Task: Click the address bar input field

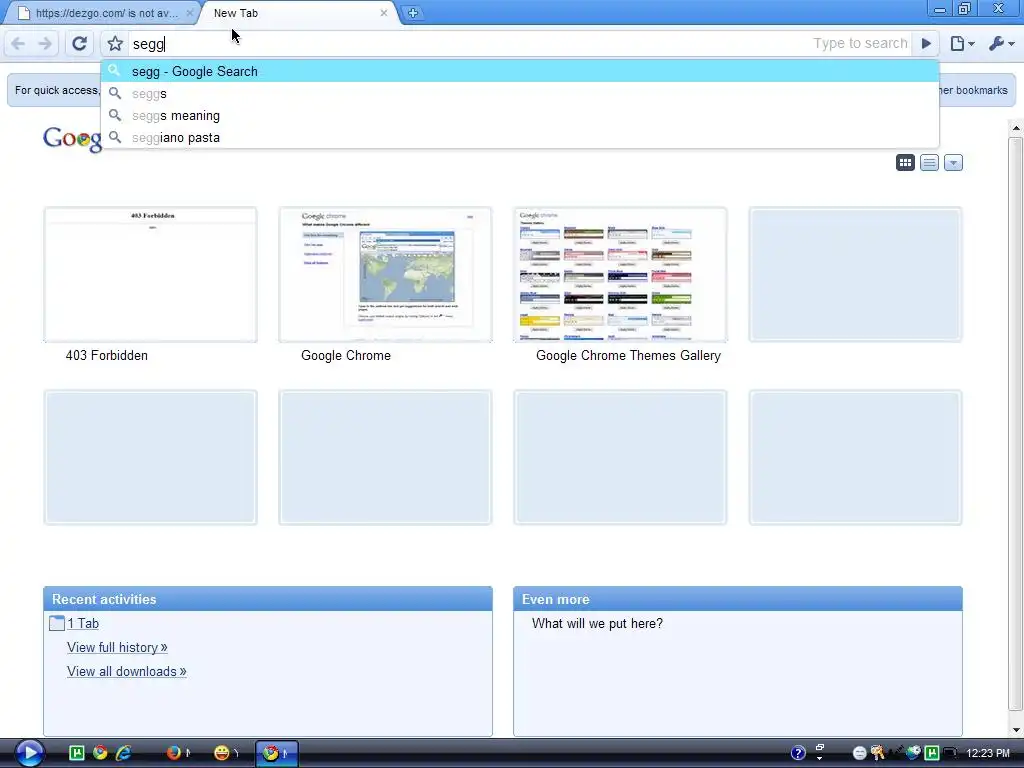Action: point(470,44)
